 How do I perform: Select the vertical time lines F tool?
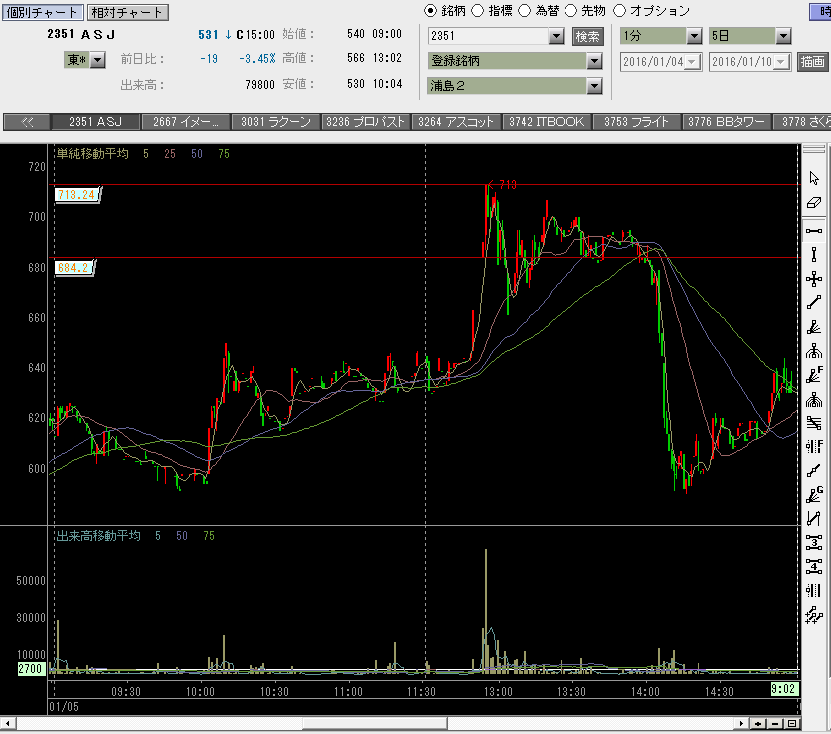point(814,447)
